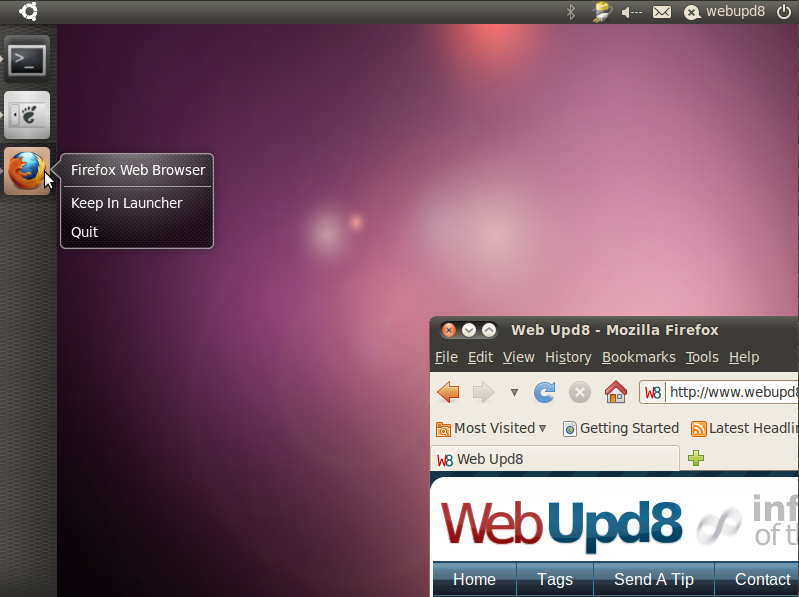799x597 pixels.
Task: Open Firefox Bookmarks menu
Action: coord(639,358)
